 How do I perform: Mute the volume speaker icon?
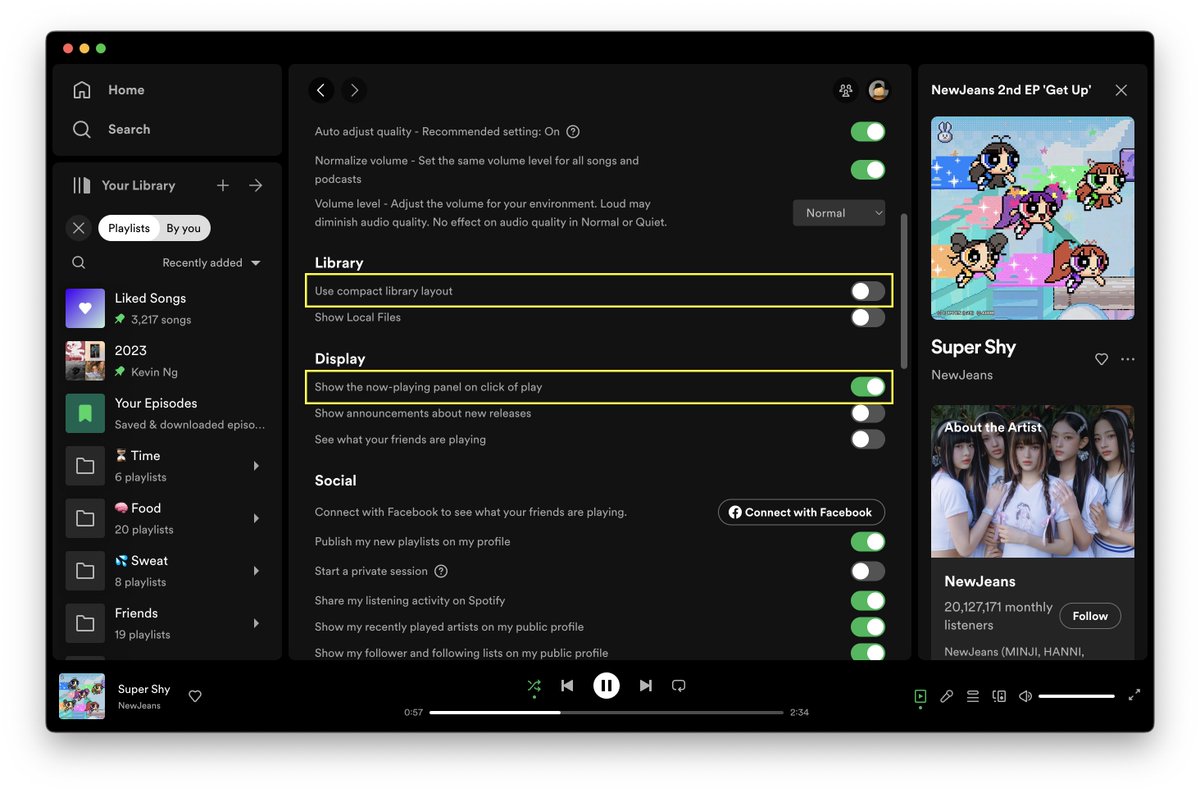[x=1025, y=696]
